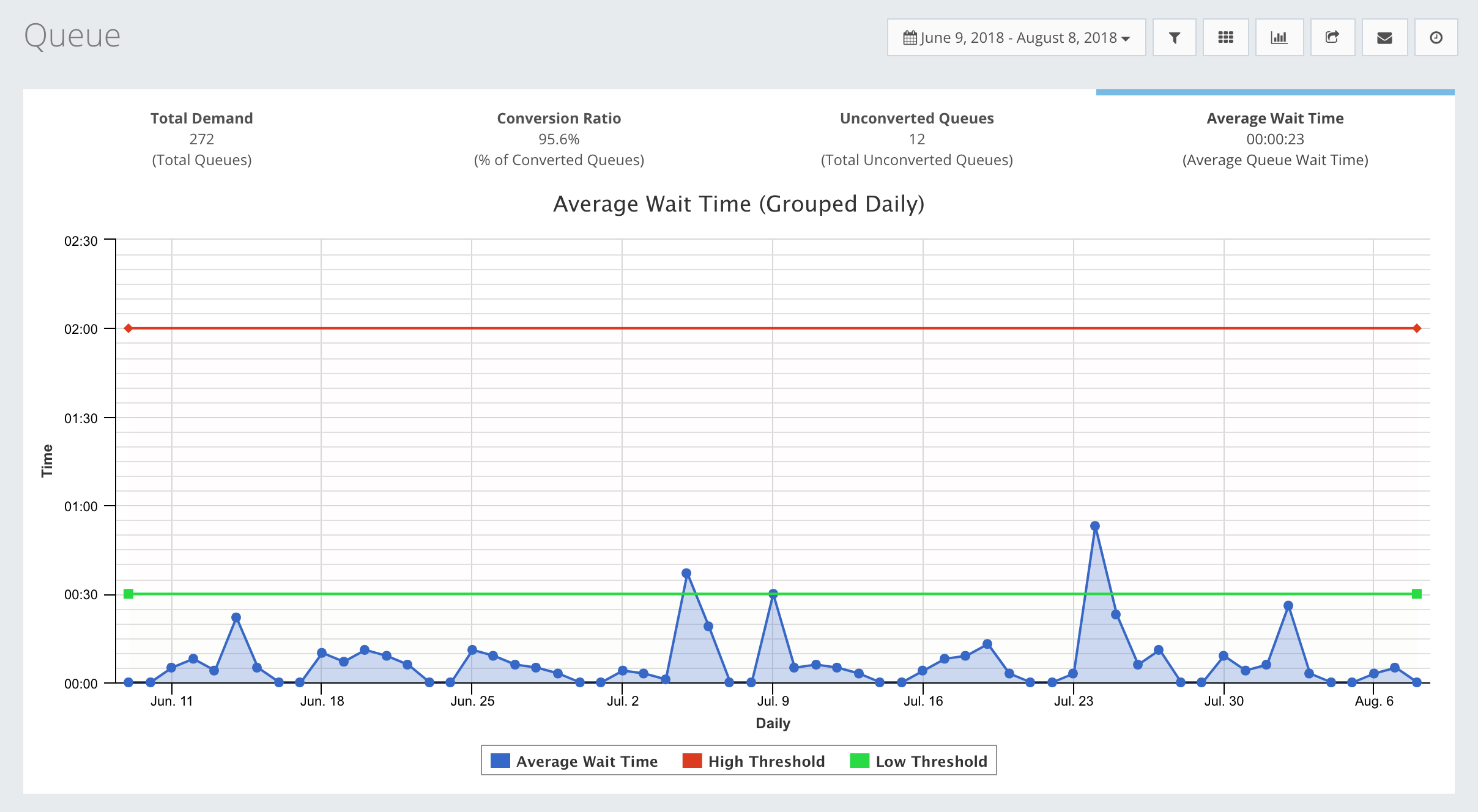Click red diamond marker at left of High Threshold
Image resolution: width=1478 pixels, height=812 pixels.
(128, 328)
